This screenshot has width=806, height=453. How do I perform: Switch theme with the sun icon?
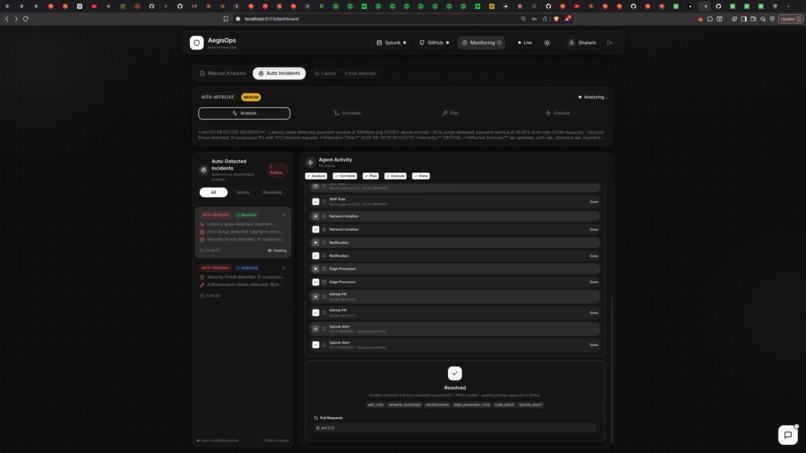tap(547, 43)
